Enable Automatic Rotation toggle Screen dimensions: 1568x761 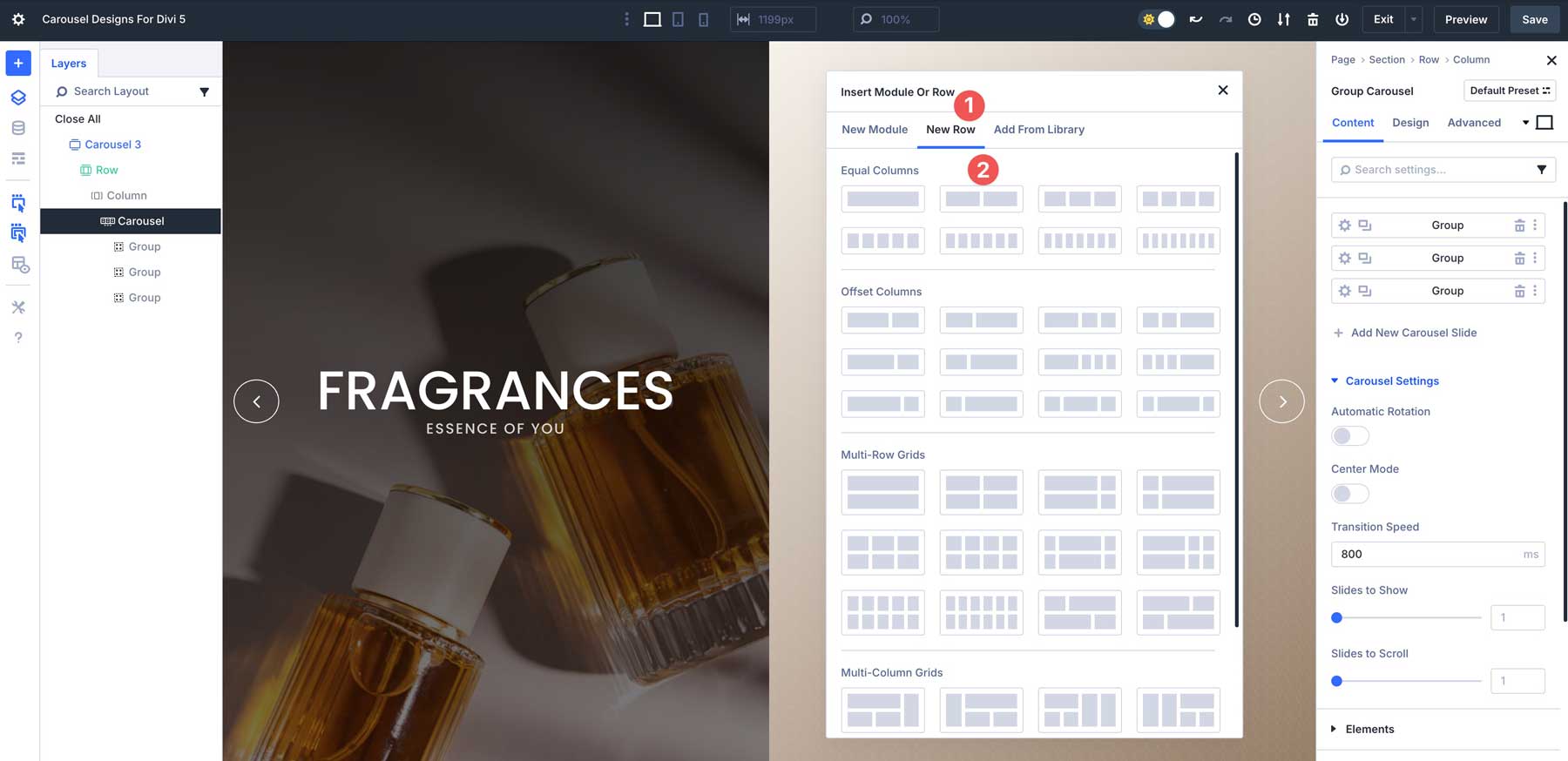[x=1349, y=436]
